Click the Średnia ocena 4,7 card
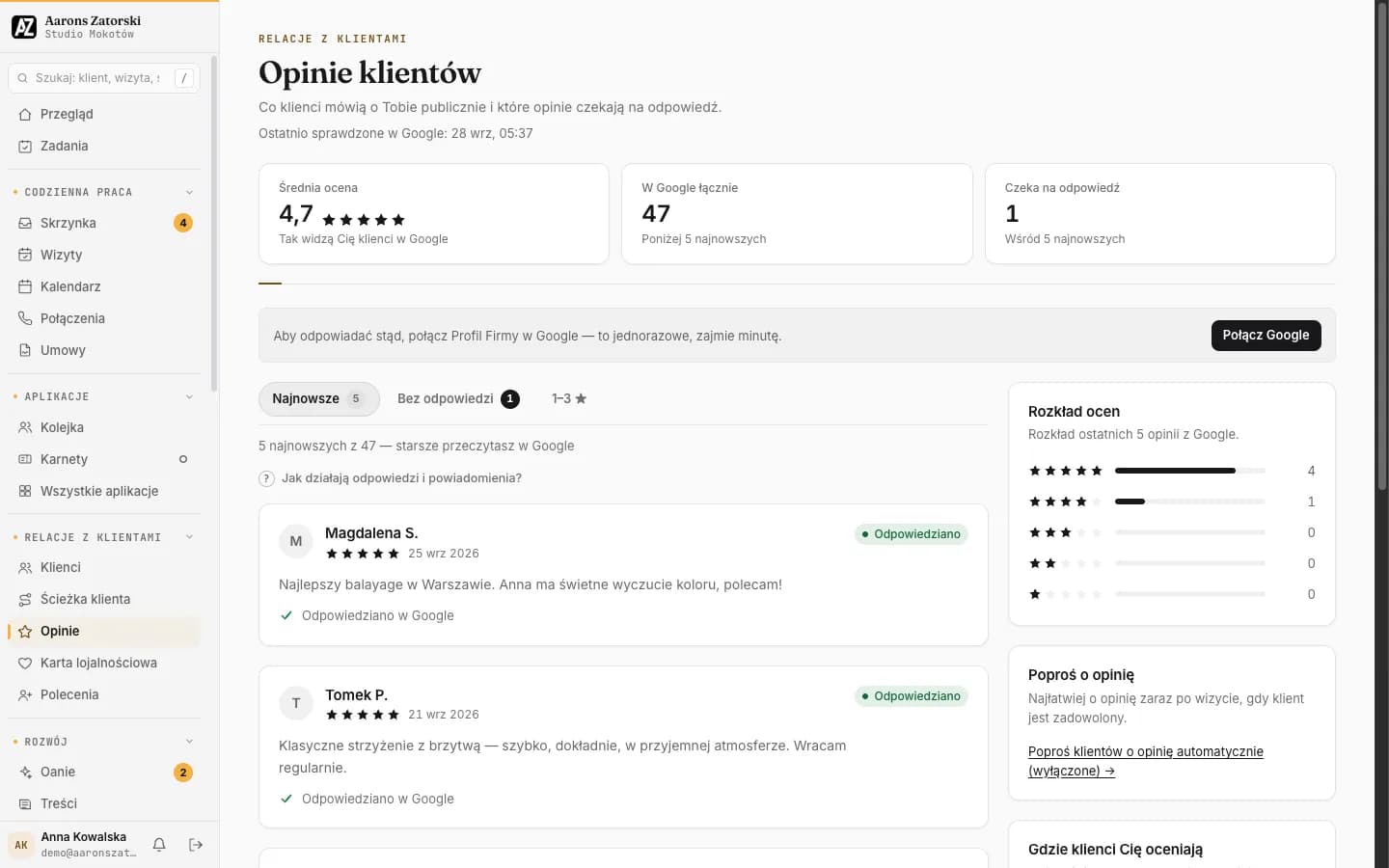Screen dimensions: 1389x868 click(x=434, y=213)
